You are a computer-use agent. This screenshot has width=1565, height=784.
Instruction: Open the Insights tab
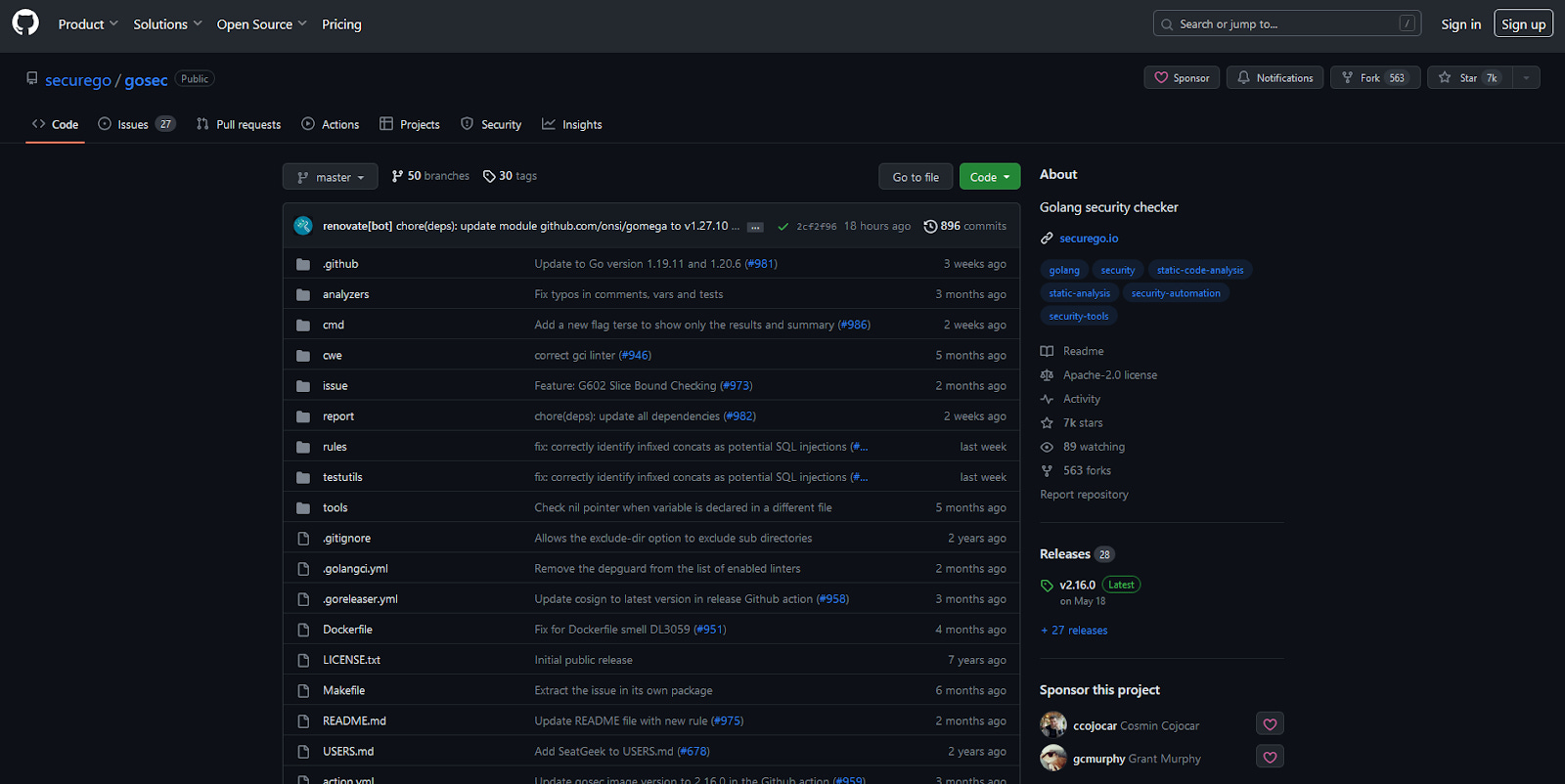[x=572, y=124]
